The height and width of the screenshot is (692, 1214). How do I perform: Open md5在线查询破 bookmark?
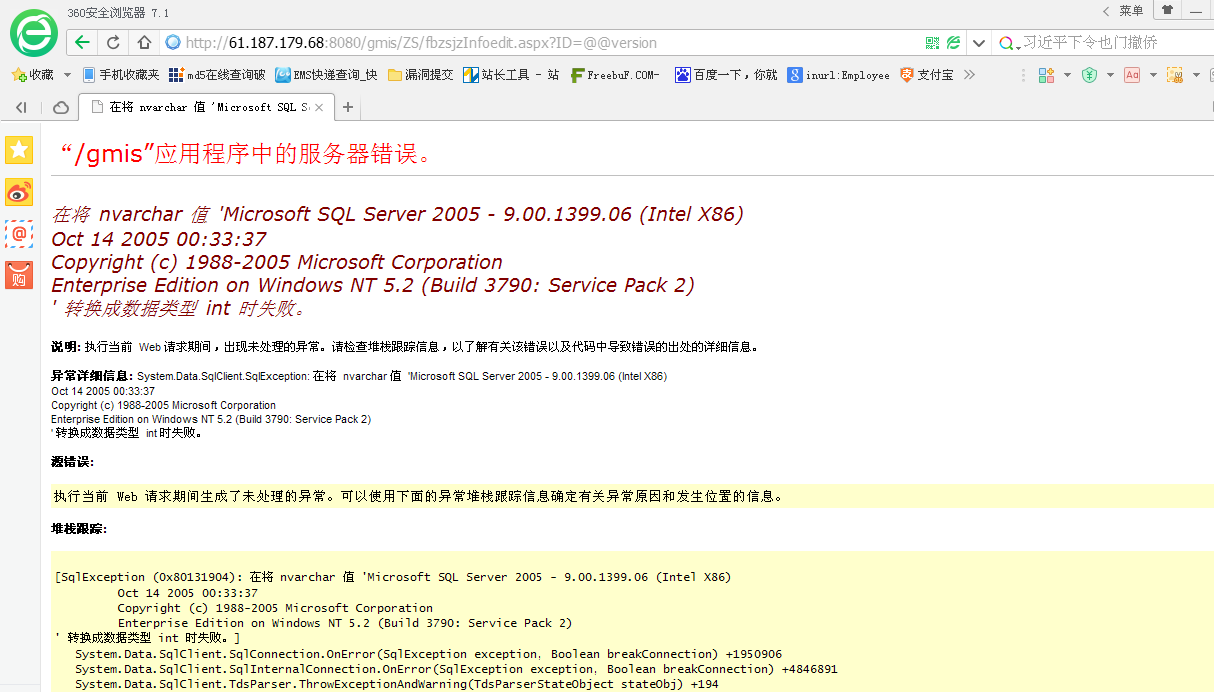[217, 75]
